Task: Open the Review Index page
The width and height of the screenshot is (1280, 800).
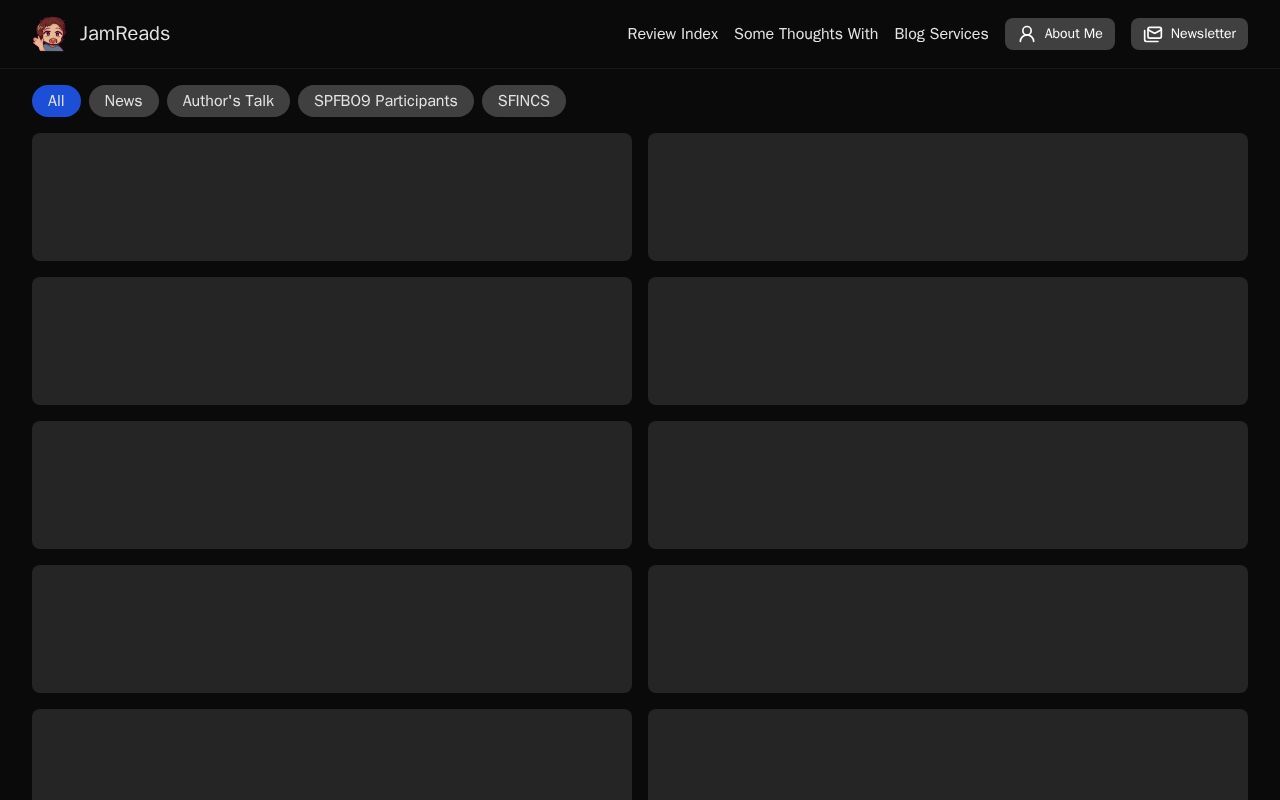Action: tap(672, 34)
